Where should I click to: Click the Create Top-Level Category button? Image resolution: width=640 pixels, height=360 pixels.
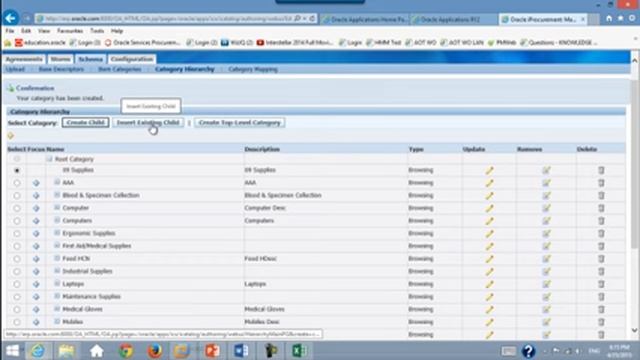[240, 122]
